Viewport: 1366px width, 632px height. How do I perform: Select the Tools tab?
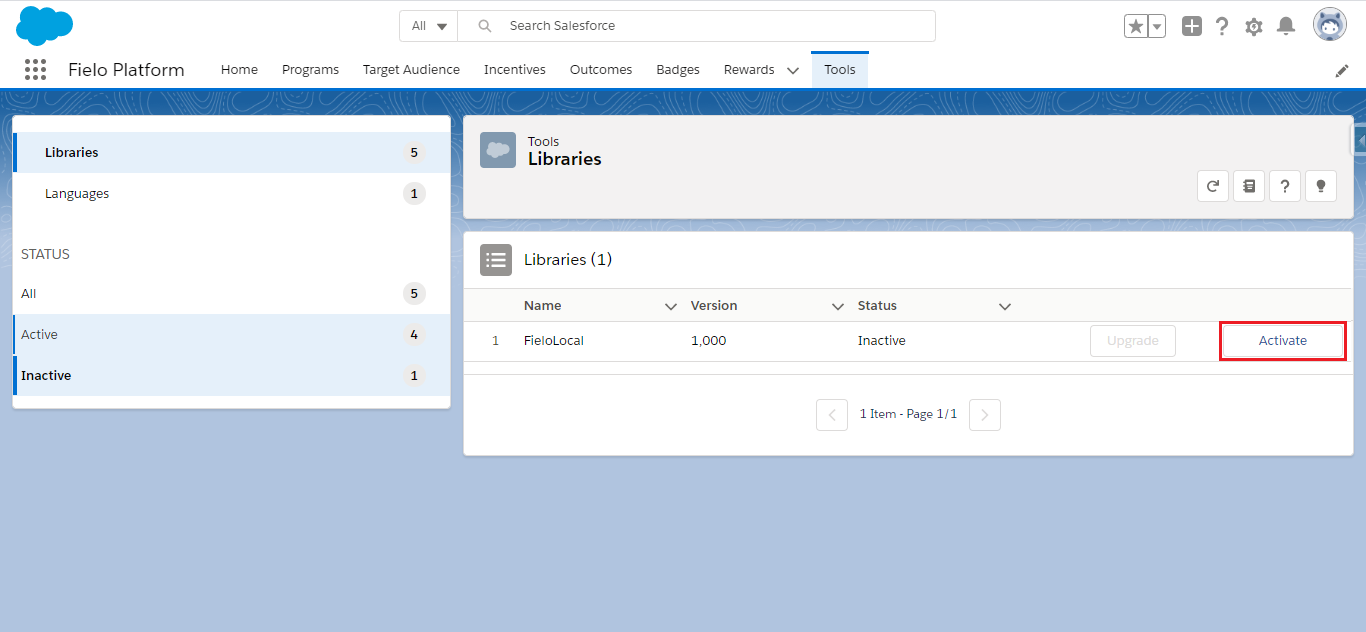[x=840, y=70]
